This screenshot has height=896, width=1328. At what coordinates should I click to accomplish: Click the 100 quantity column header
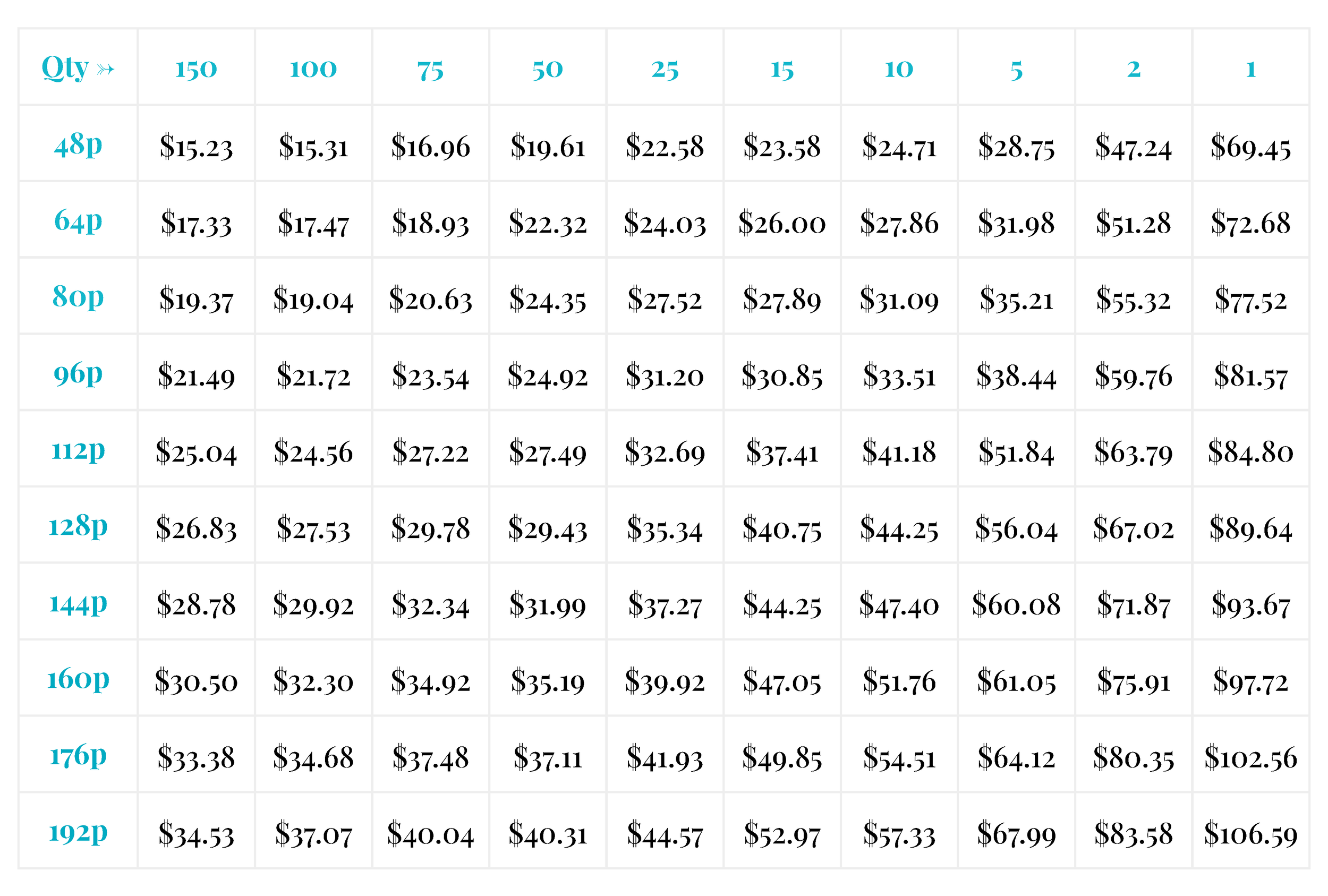[x=313, y=67]
